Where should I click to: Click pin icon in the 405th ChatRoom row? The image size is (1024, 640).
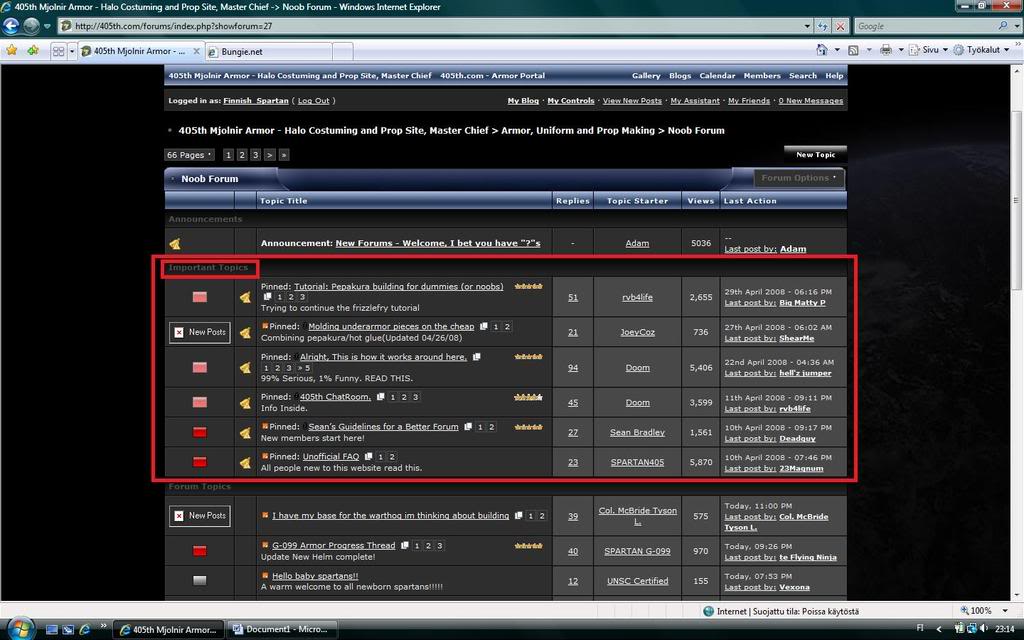(x=245, y=403)
